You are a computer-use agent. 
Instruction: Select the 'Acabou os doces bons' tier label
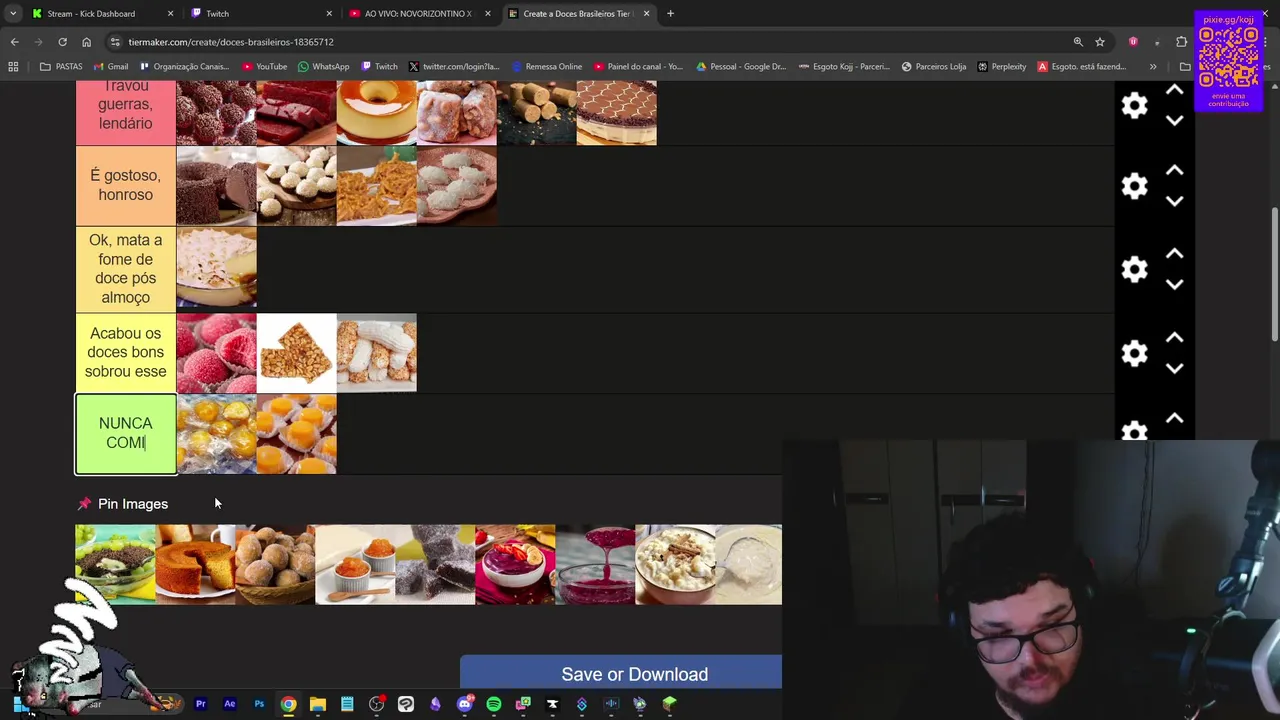click(126, 352)
